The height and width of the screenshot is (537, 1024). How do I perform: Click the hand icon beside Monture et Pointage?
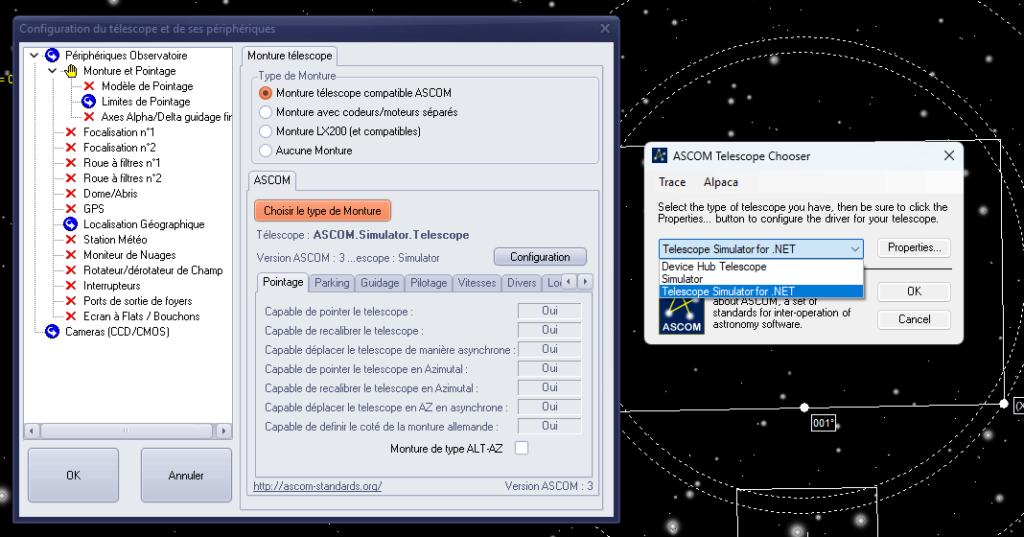click(x=71, y=71)
